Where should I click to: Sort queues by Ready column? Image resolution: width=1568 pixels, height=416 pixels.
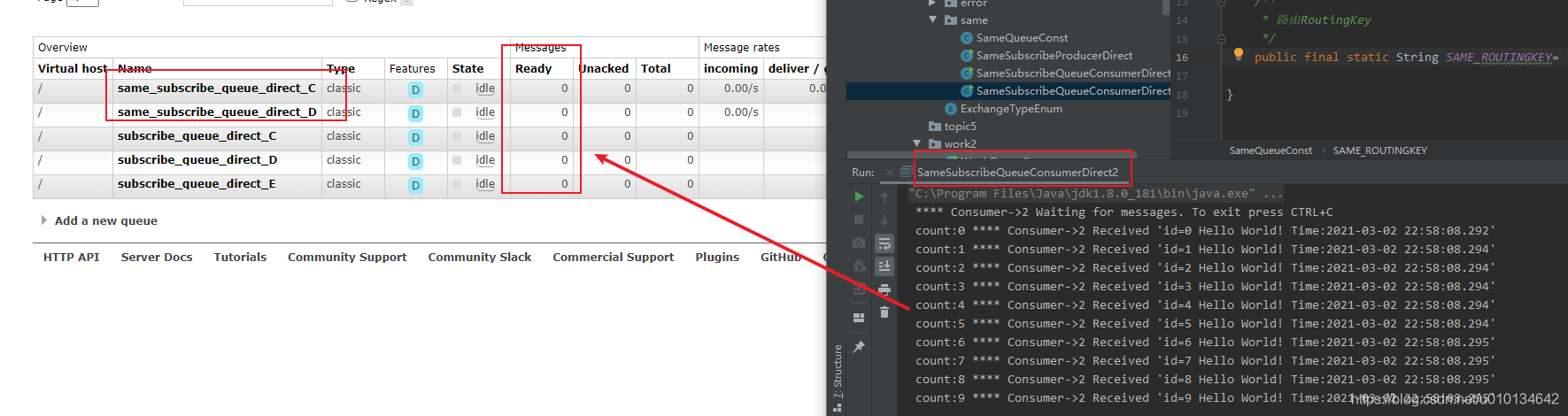pyautogui.click(x=533, y=68)
